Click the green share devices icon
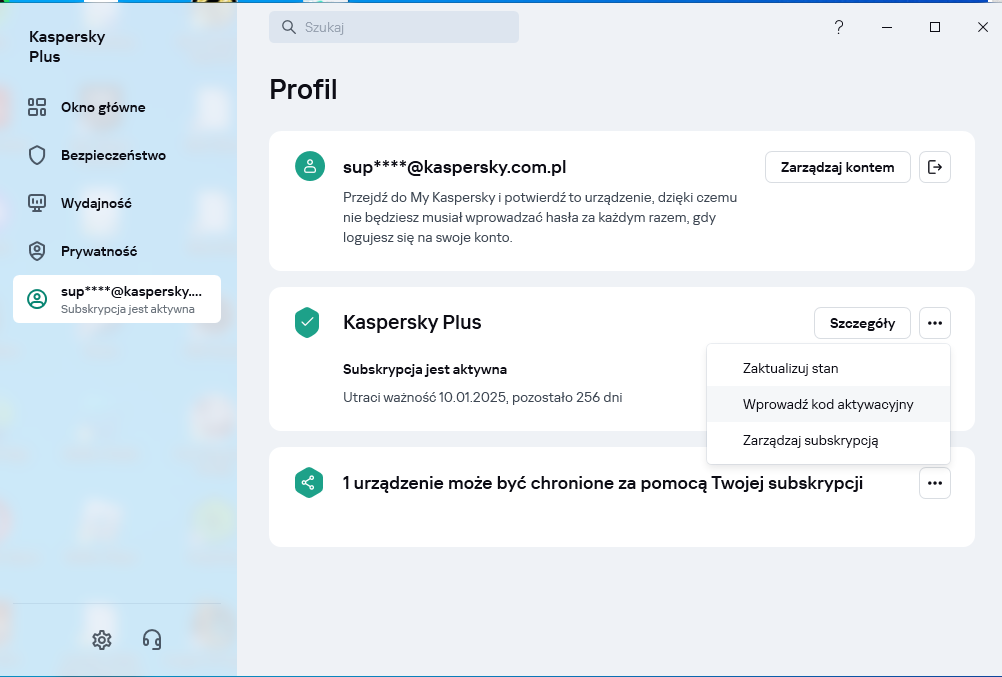The image size is (1002, 677). (x=307, y=483)
